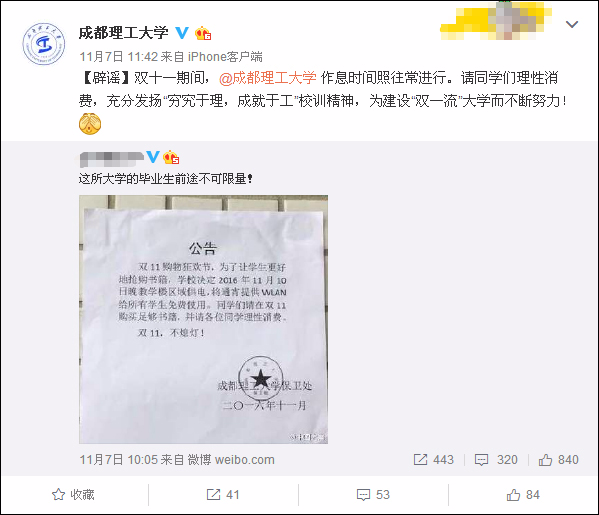View the 443 reposts of original post
The image size is (599, 515).
click(x=434, y=460)
